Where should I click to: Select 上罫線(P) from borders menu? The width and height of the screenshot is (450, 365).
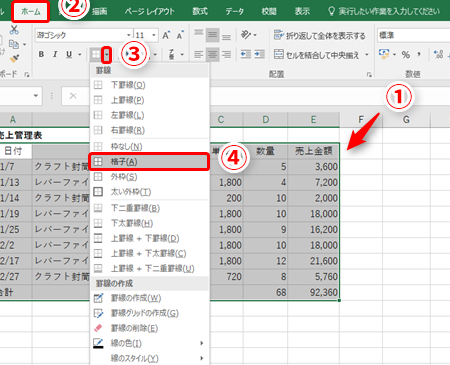click(x=149, y=100)
